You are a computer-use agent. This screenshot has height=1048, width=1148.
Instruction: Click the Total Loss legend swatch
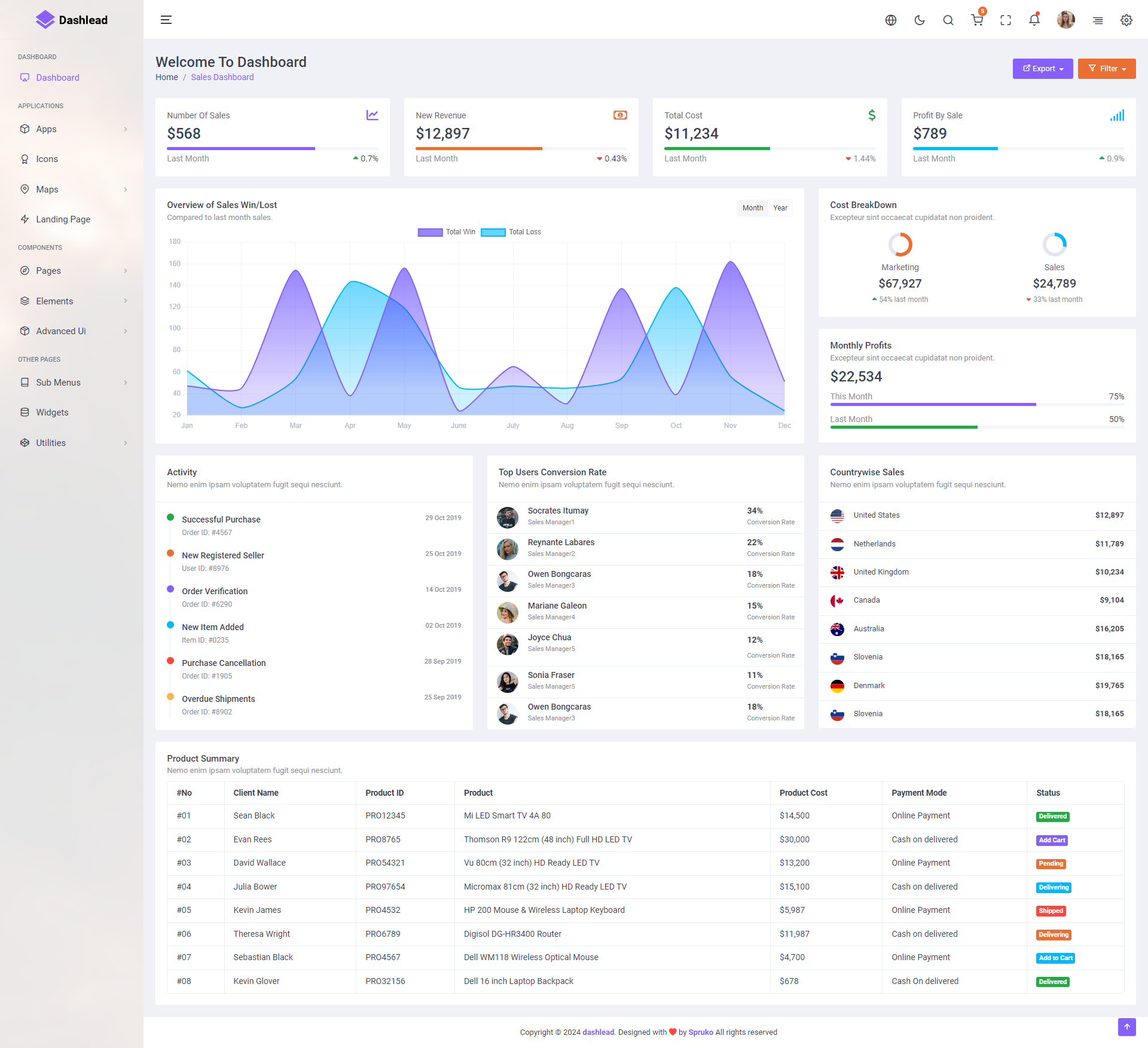[493, 233]
